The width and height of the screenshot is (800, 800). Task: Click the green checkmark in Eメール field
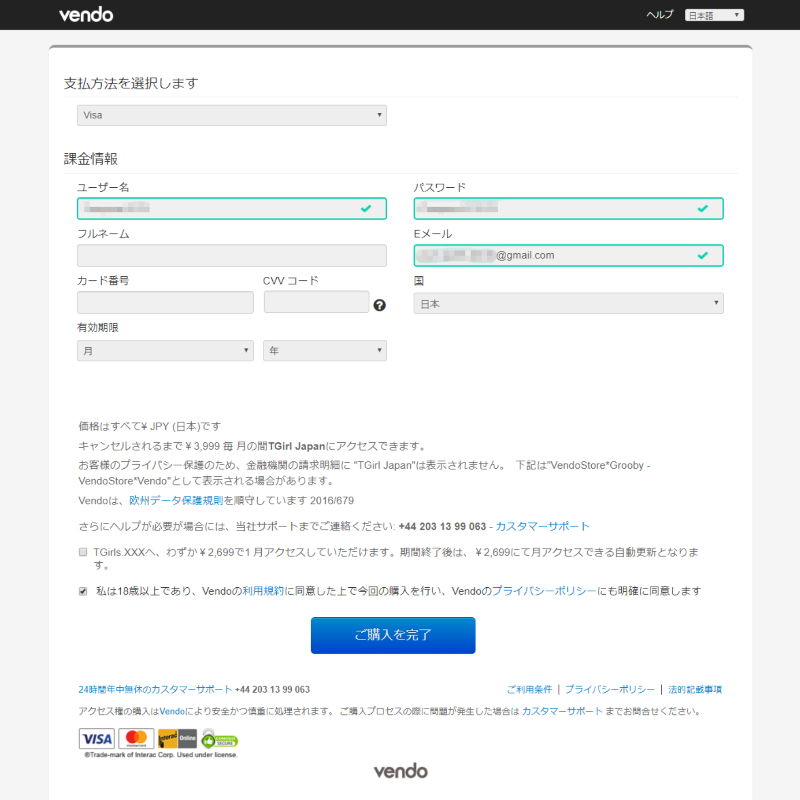tap(703, 255)
